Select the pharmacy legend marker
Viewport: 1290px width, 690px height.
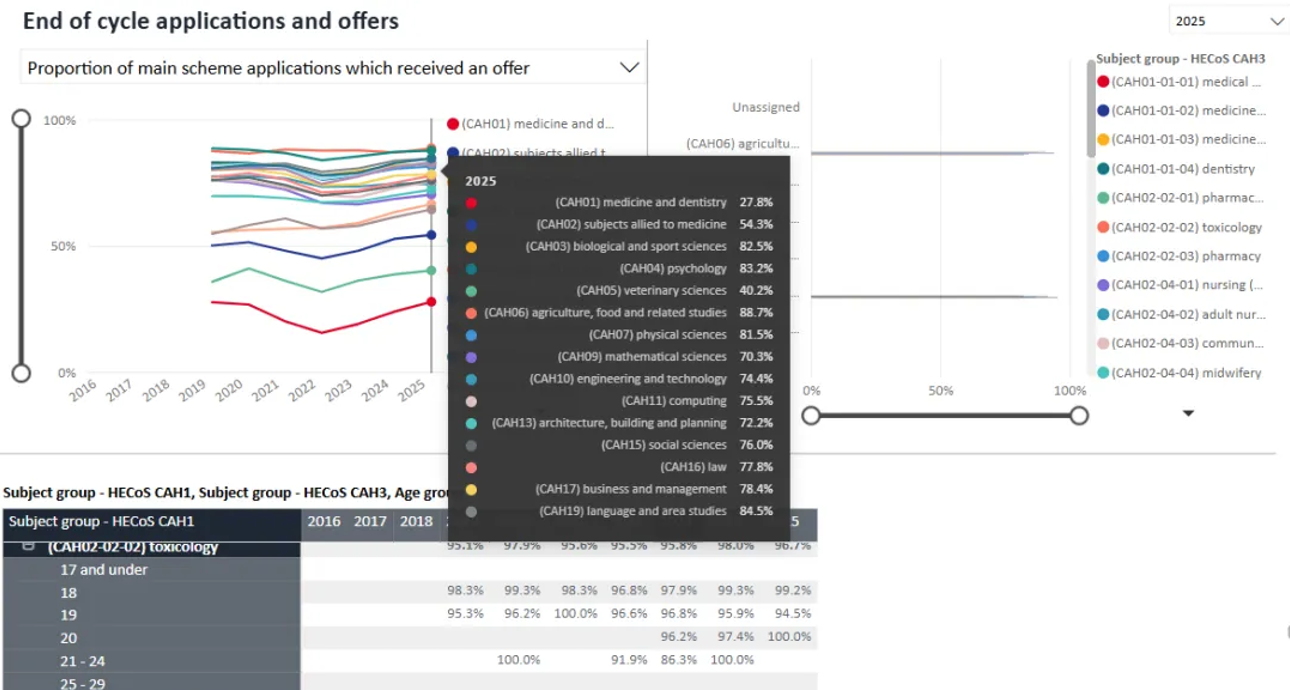[1103, 256]
